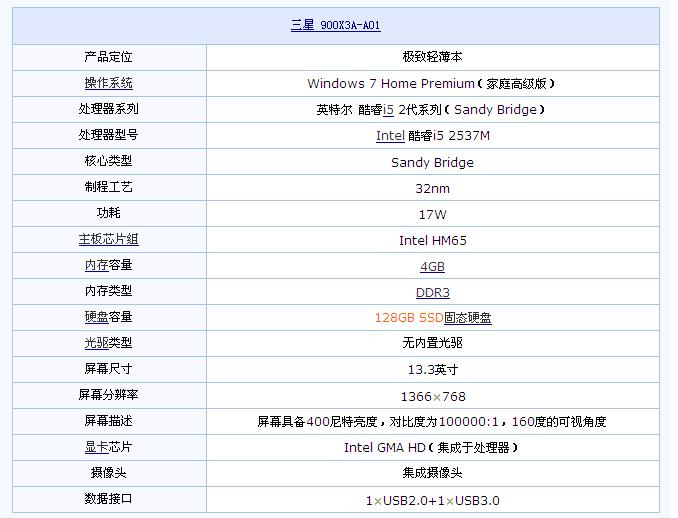The width and height of the screenshot is (678, 518).
Task: Select the 1366×768 value
Action: tap(433, 396)
